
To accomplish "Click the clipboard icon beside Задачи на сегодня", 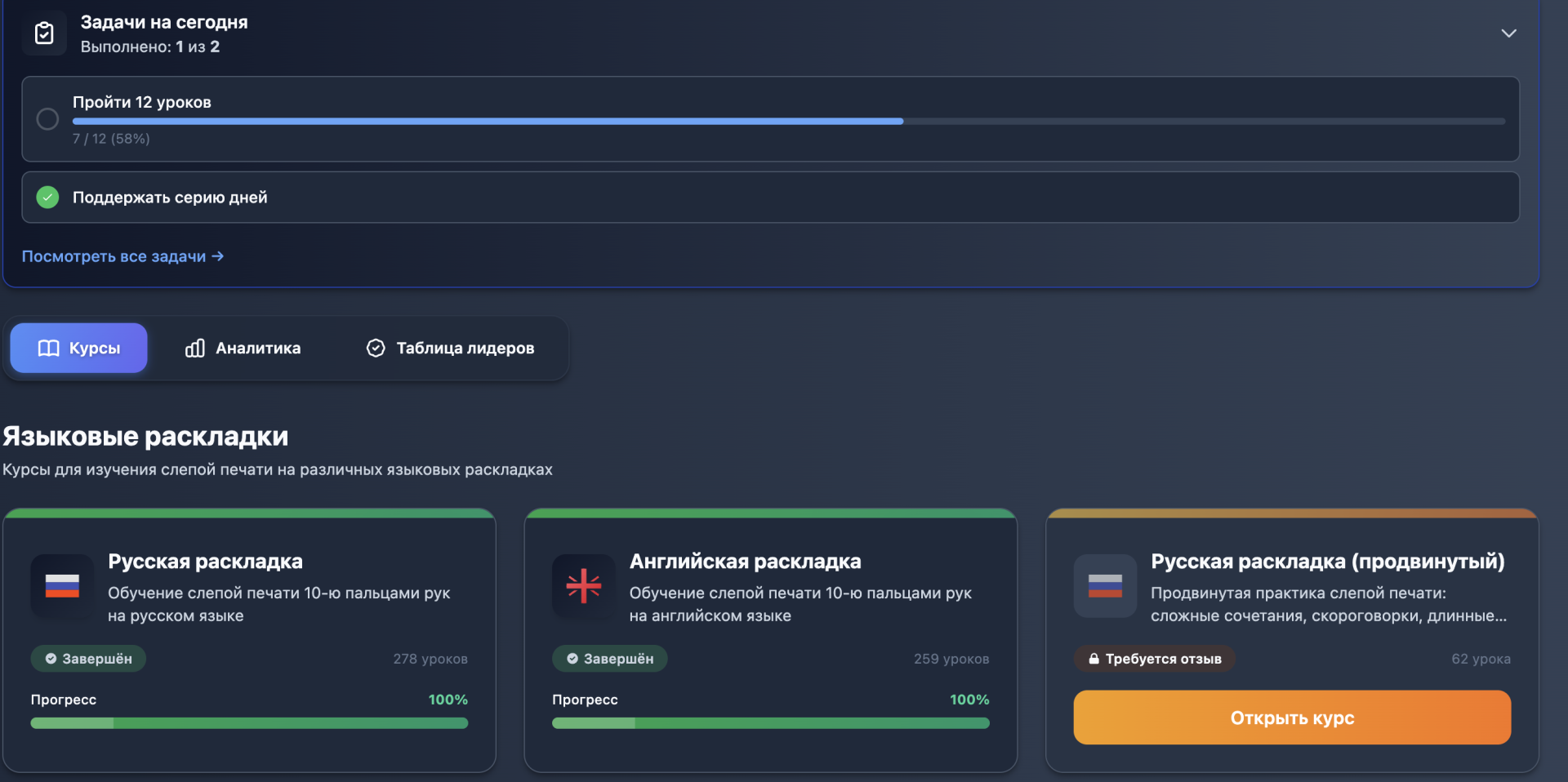I will point(44,33).
